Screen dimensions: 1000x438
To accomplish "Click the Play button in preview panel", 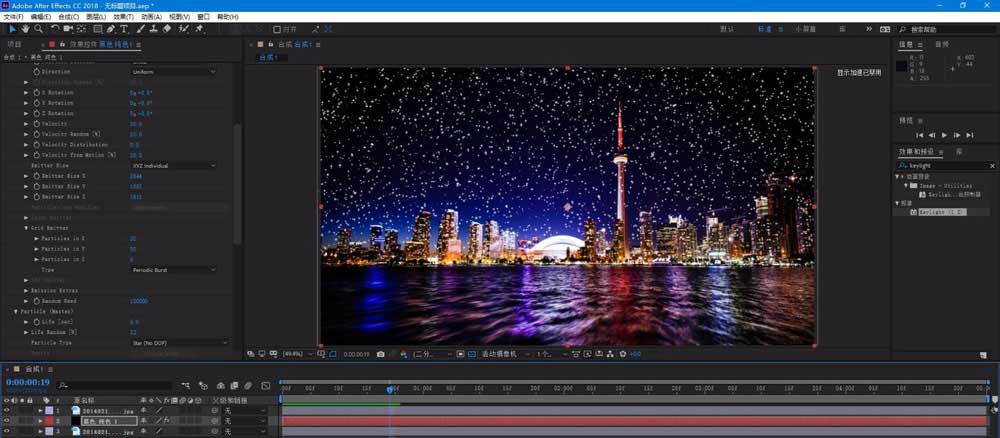I will pos(944,134).
